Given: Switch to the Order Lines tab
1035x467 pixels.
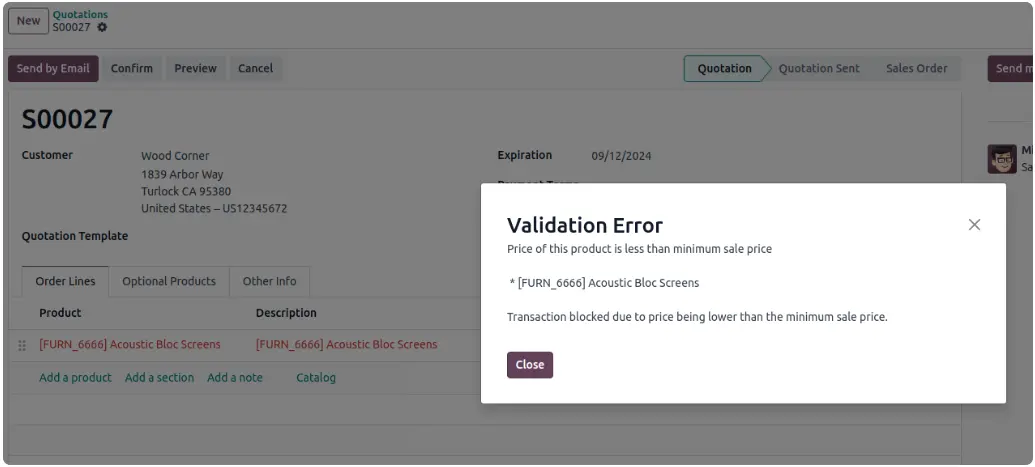Looking at the screenshot, I should point(65,282).
